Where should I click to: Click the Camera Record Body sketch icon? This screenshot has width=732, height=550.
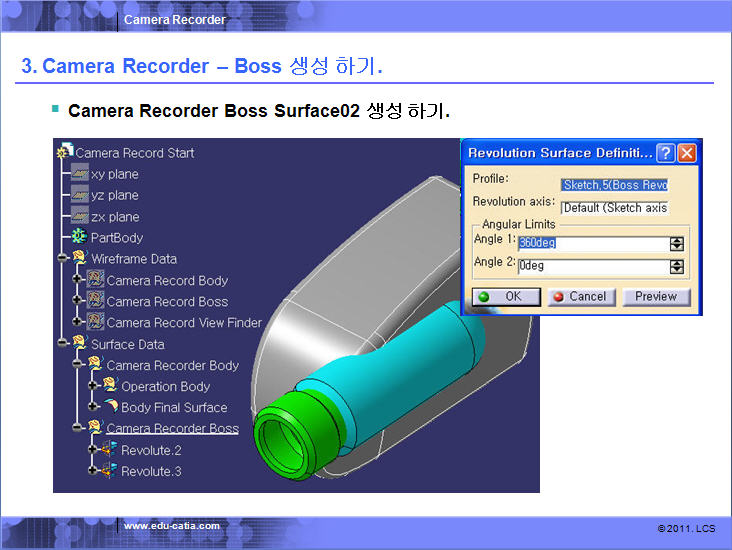point(96,280)
